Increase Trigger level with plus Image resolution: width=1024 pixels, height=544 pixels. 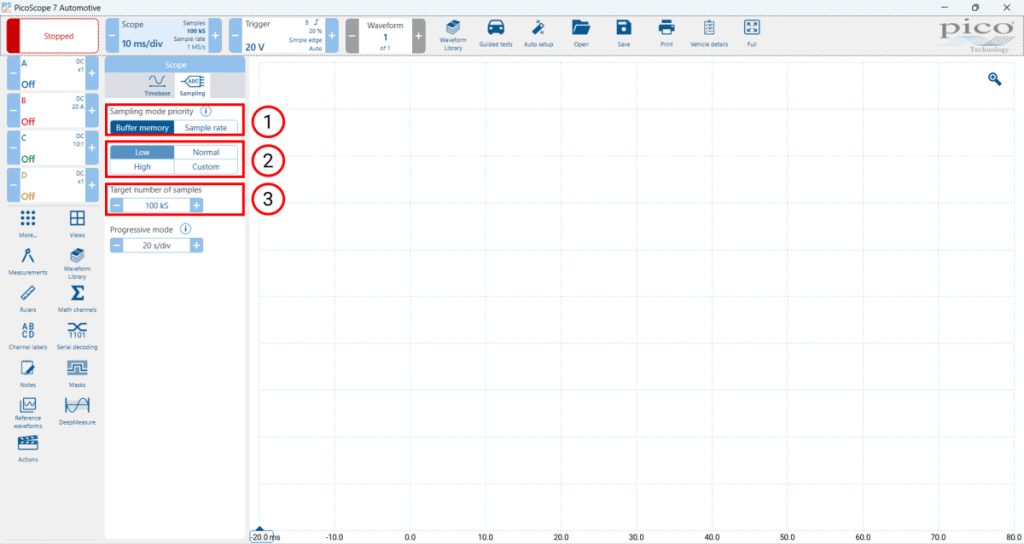(332, 35)
